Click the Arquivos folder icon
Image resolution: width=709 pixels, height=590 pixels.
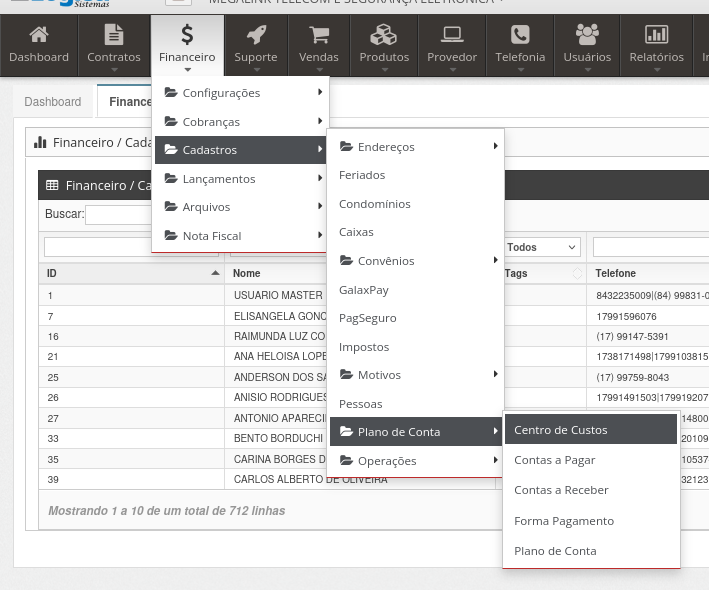171,207
